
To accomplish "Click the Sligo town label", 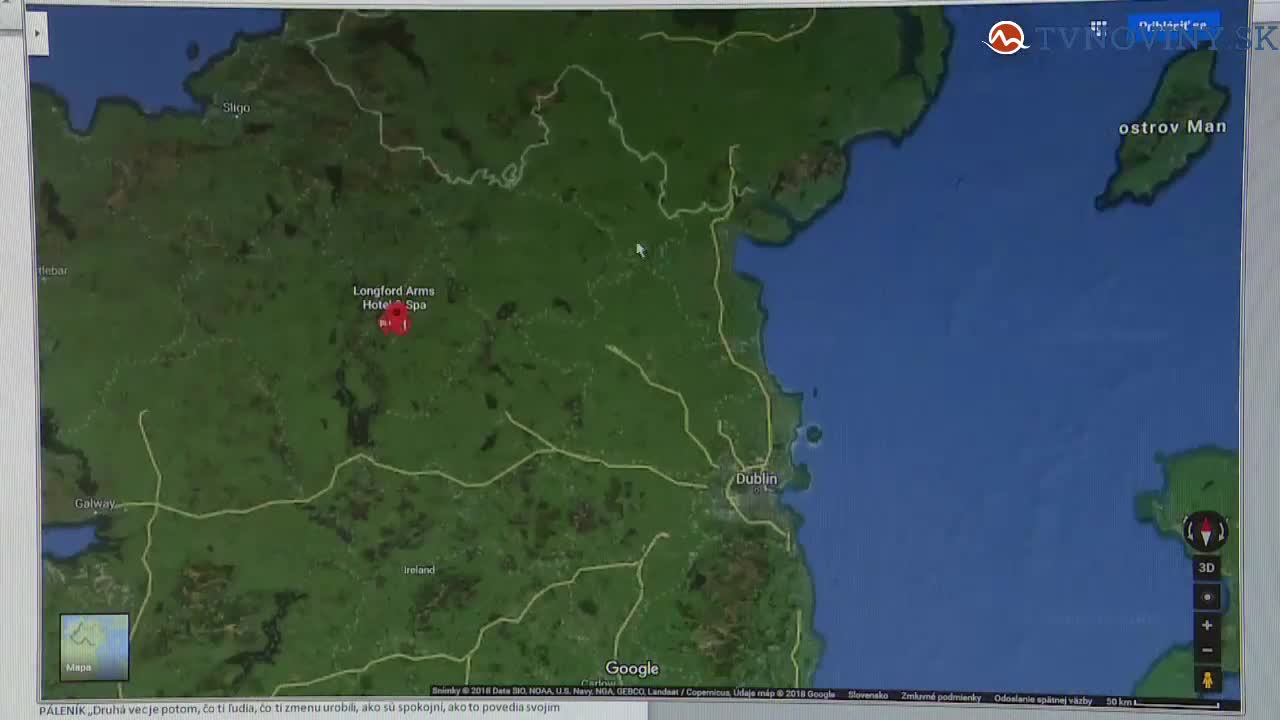I will (236, 108).
